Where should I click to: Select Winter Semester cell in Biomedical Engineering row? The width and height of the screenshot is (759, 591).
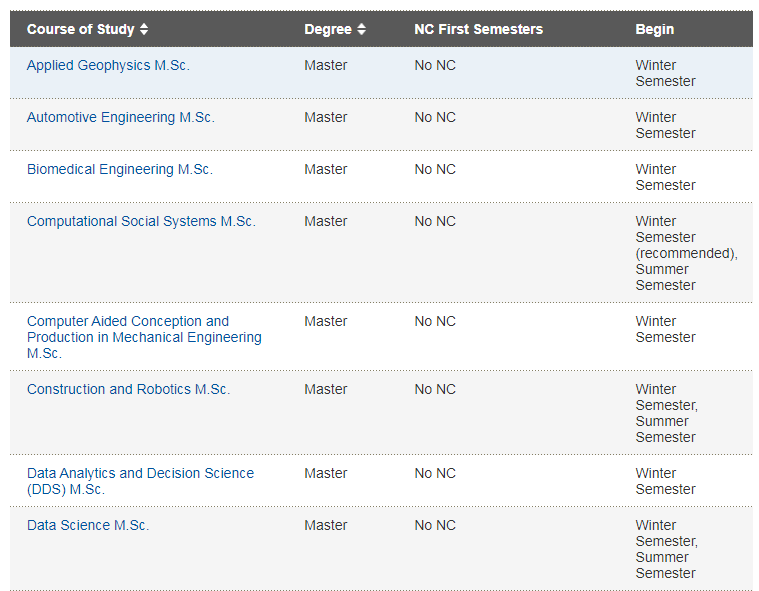point(665,177)
